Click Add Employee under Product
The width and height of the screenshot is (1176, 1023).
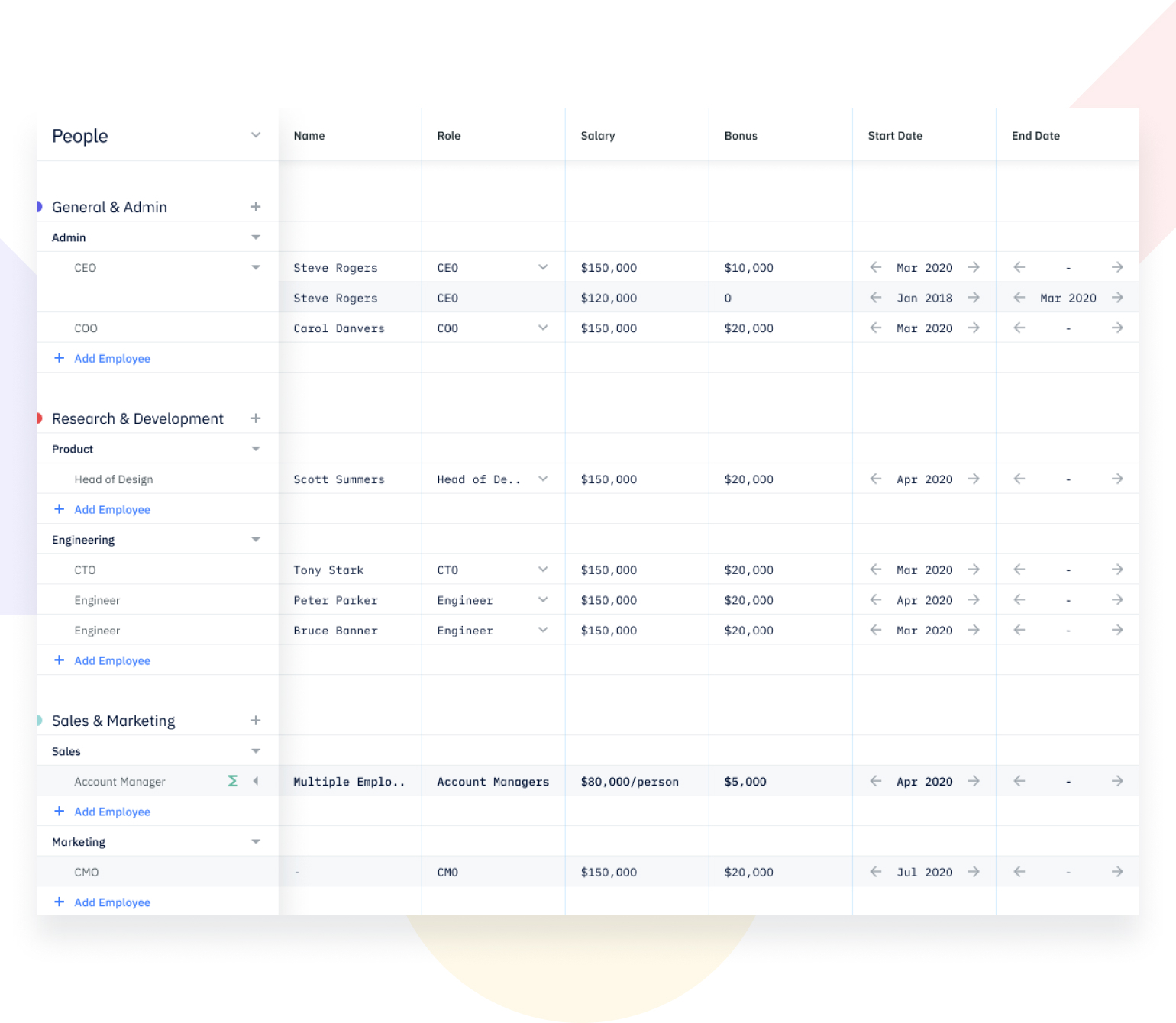[x=102, y=509]
